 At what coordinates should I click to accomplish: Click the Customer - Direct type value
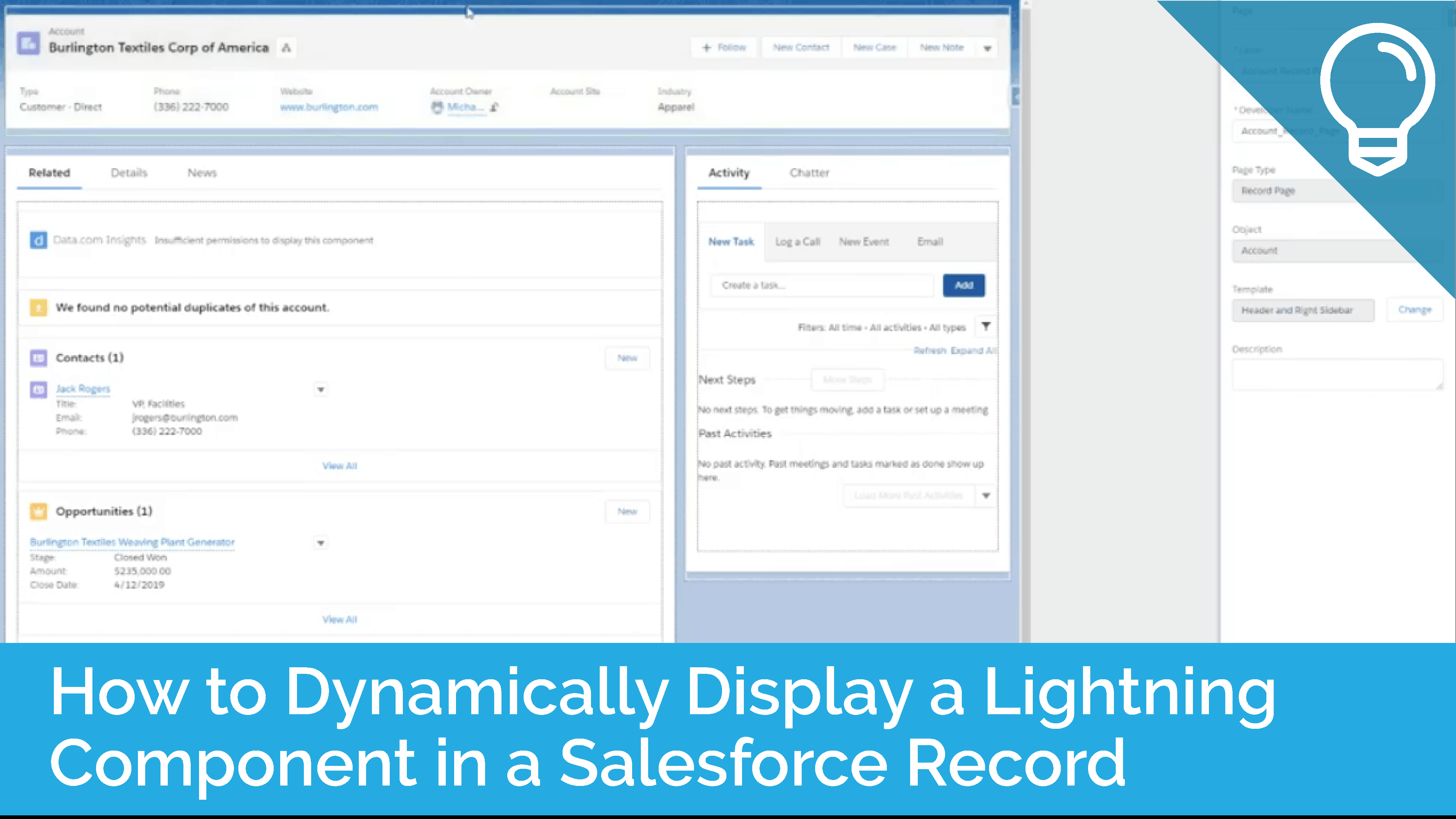(60, 107)
